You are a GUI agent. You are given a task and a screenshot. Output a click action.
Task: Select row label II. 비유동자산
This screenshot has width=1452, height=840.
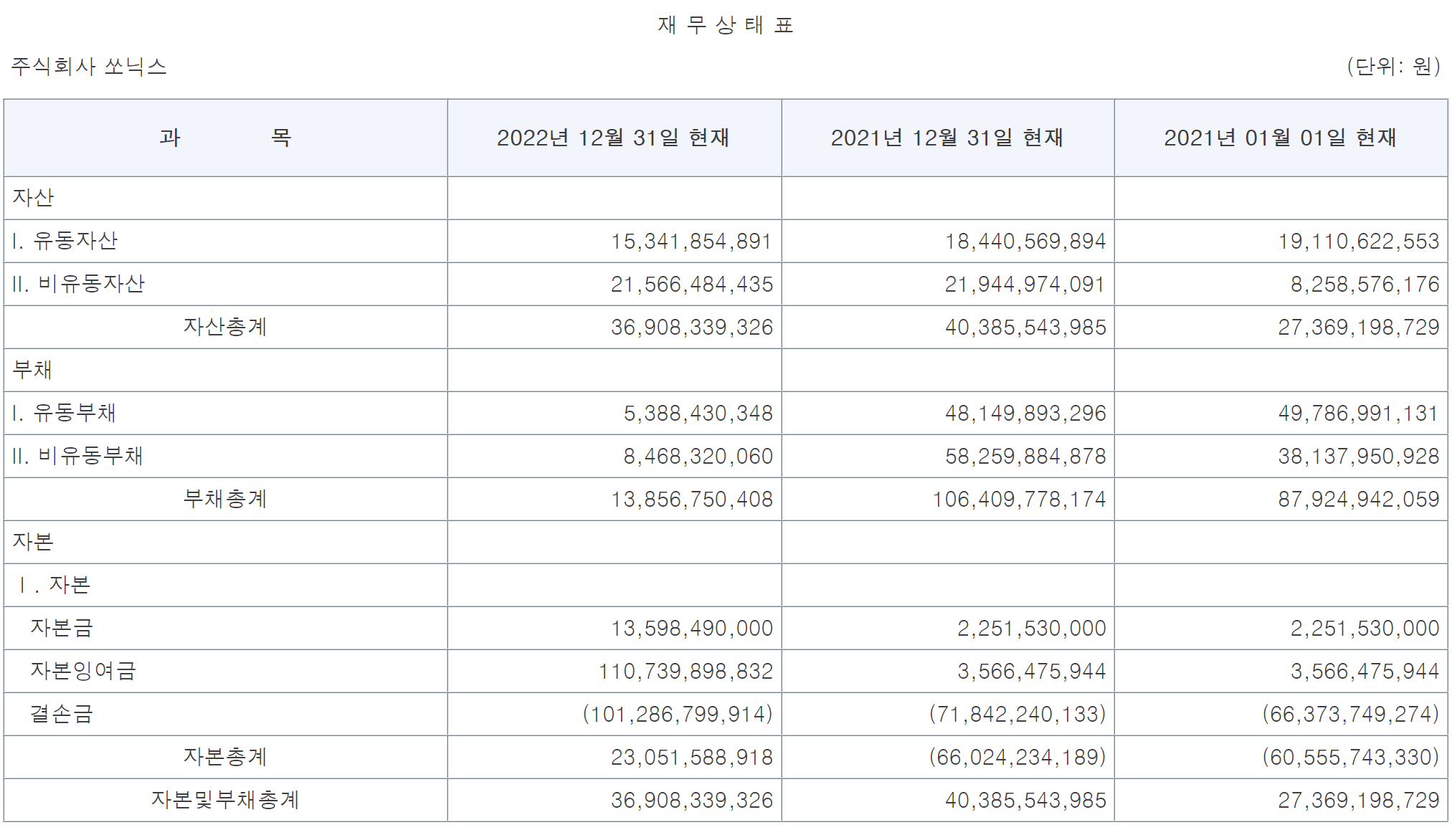coord(79,284)
